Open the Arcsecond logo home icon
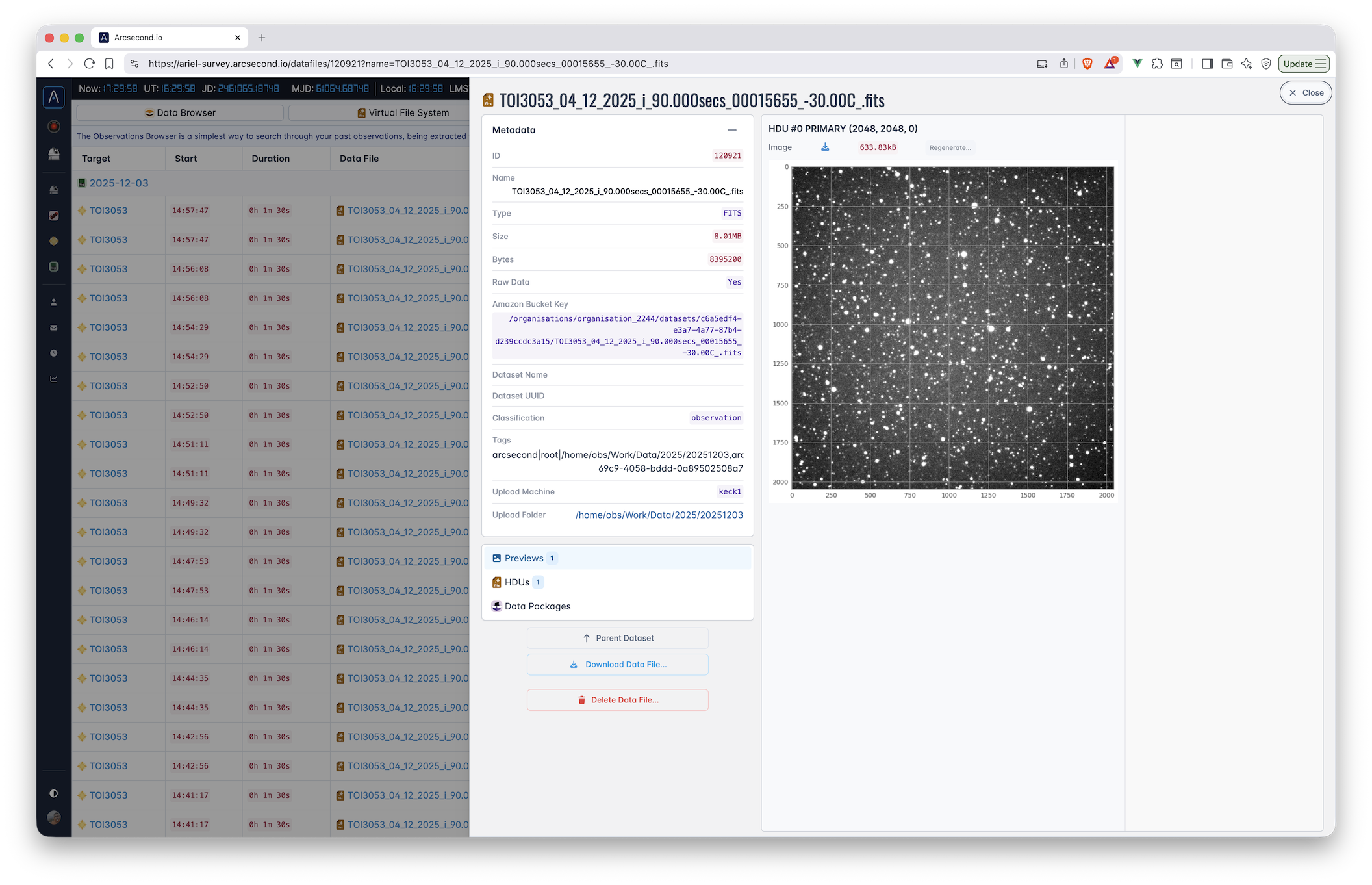This screenshot has height=885, width=1372. pyautogui.click(x=54, y=97)
